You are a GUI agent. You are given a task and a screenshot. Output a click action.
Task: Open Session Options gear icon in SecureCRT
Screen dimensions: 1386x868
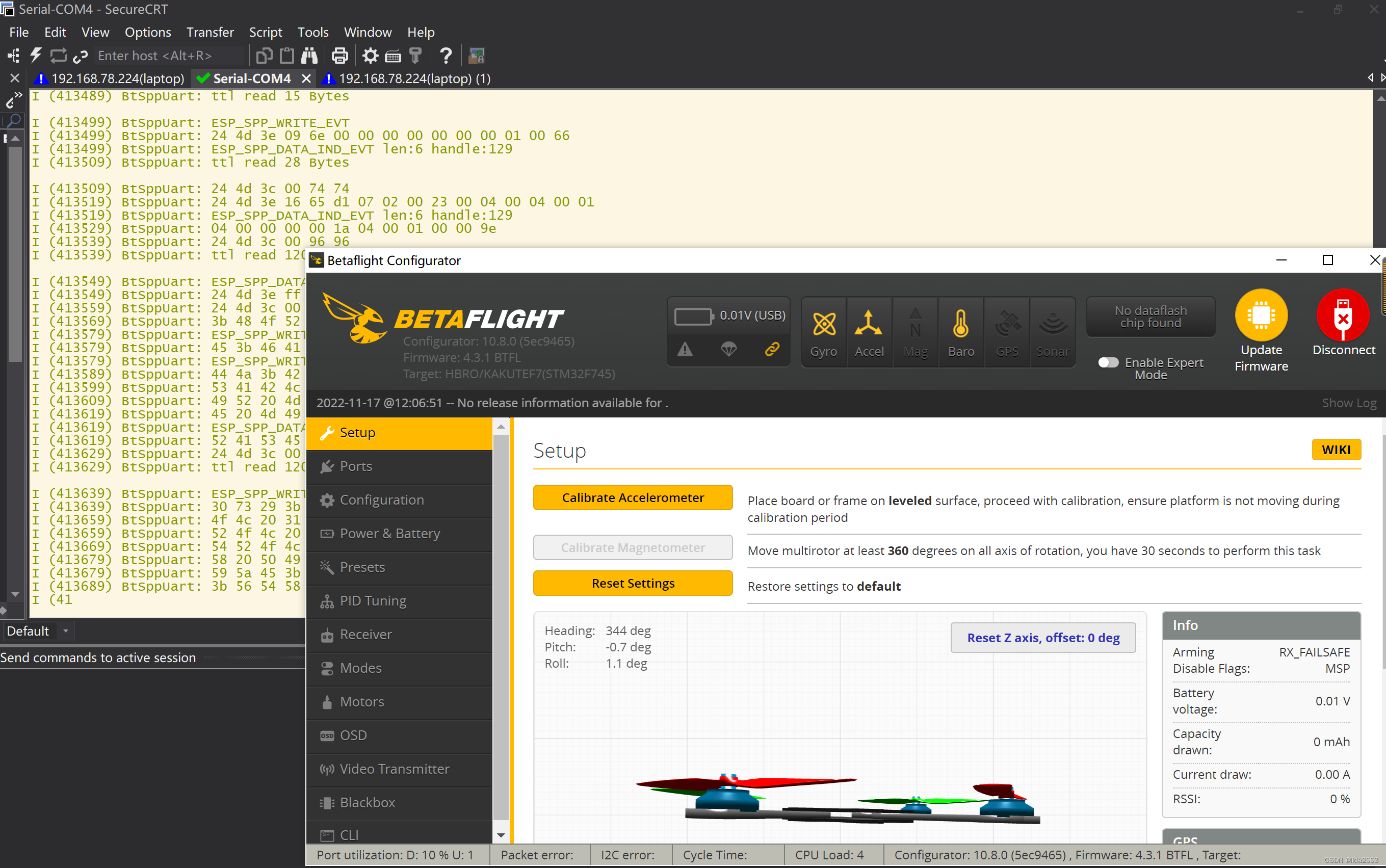coord(370,56)
